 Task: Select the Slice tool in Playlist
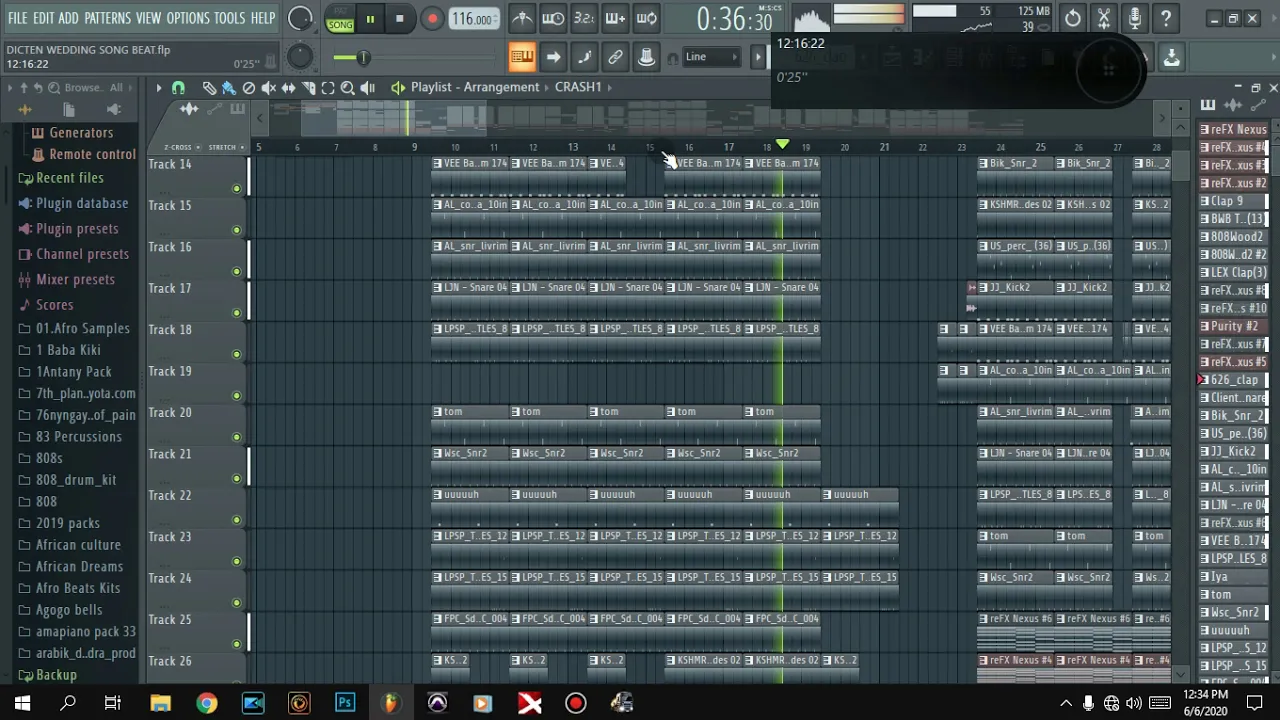(x=308, y=88)
